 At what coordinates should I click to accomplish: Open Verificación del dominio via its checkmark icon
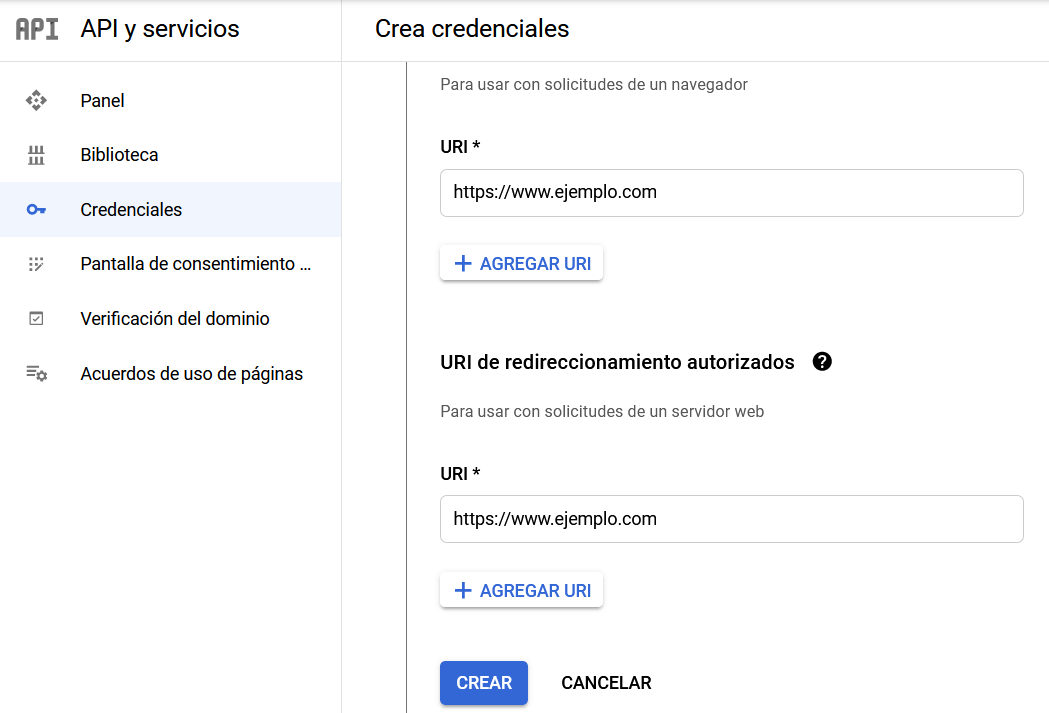[37, 318]
